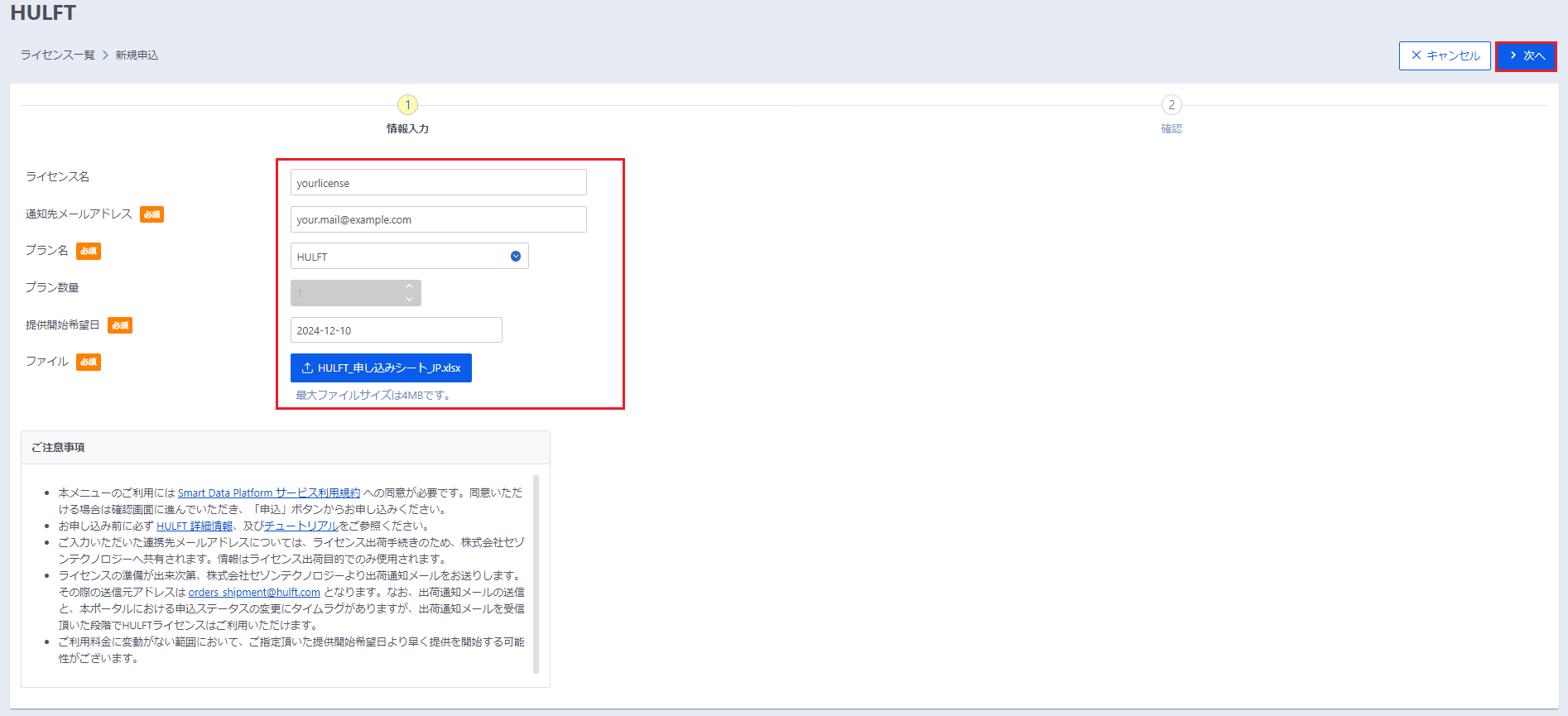This screenshot has height=716, width=1568.
Task: Click the X icon in キャンセル button
Action: pos(1416,55)
